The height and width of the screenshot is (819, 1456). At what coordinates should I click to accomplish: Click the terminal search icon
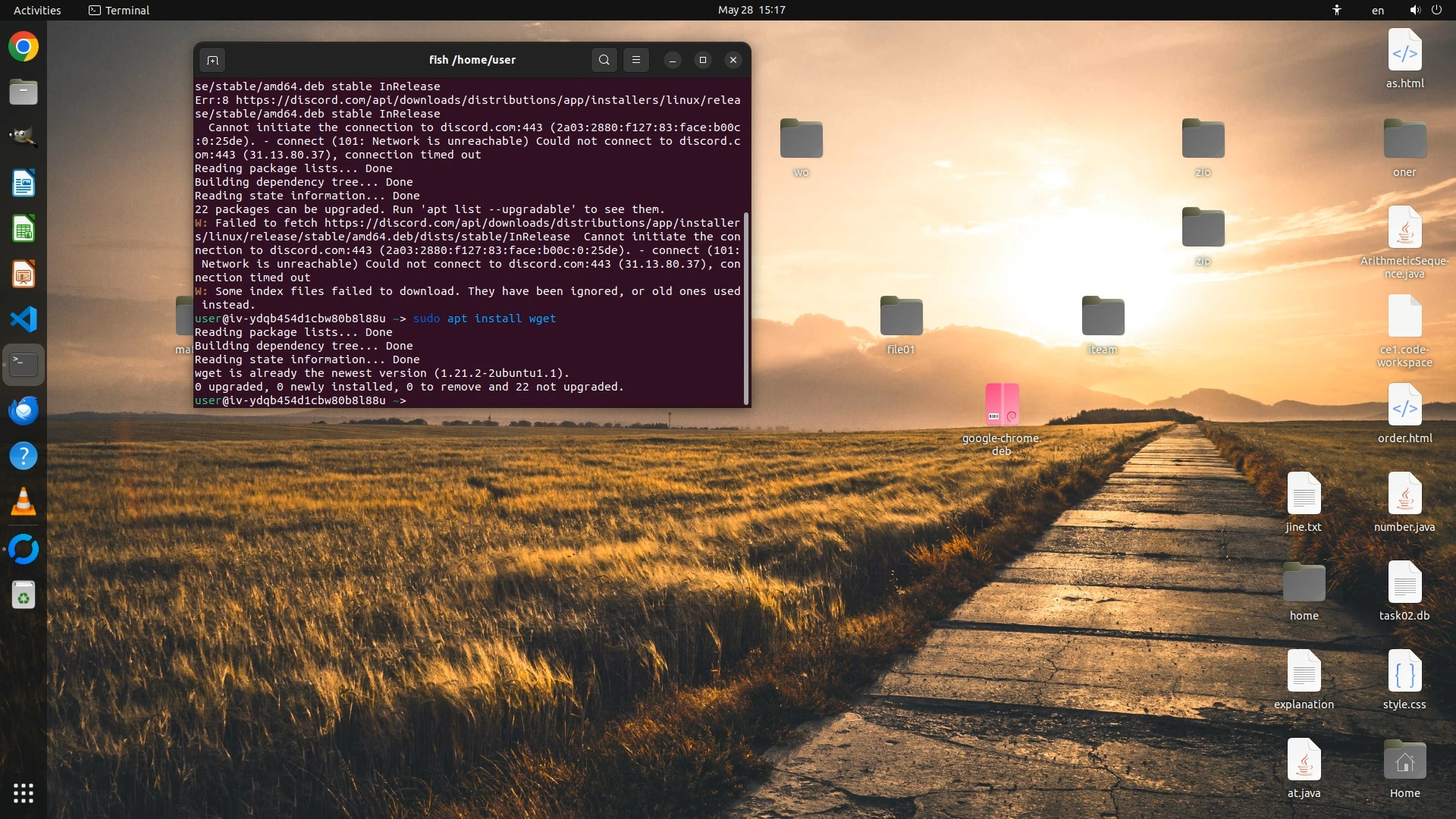[604, 60]
